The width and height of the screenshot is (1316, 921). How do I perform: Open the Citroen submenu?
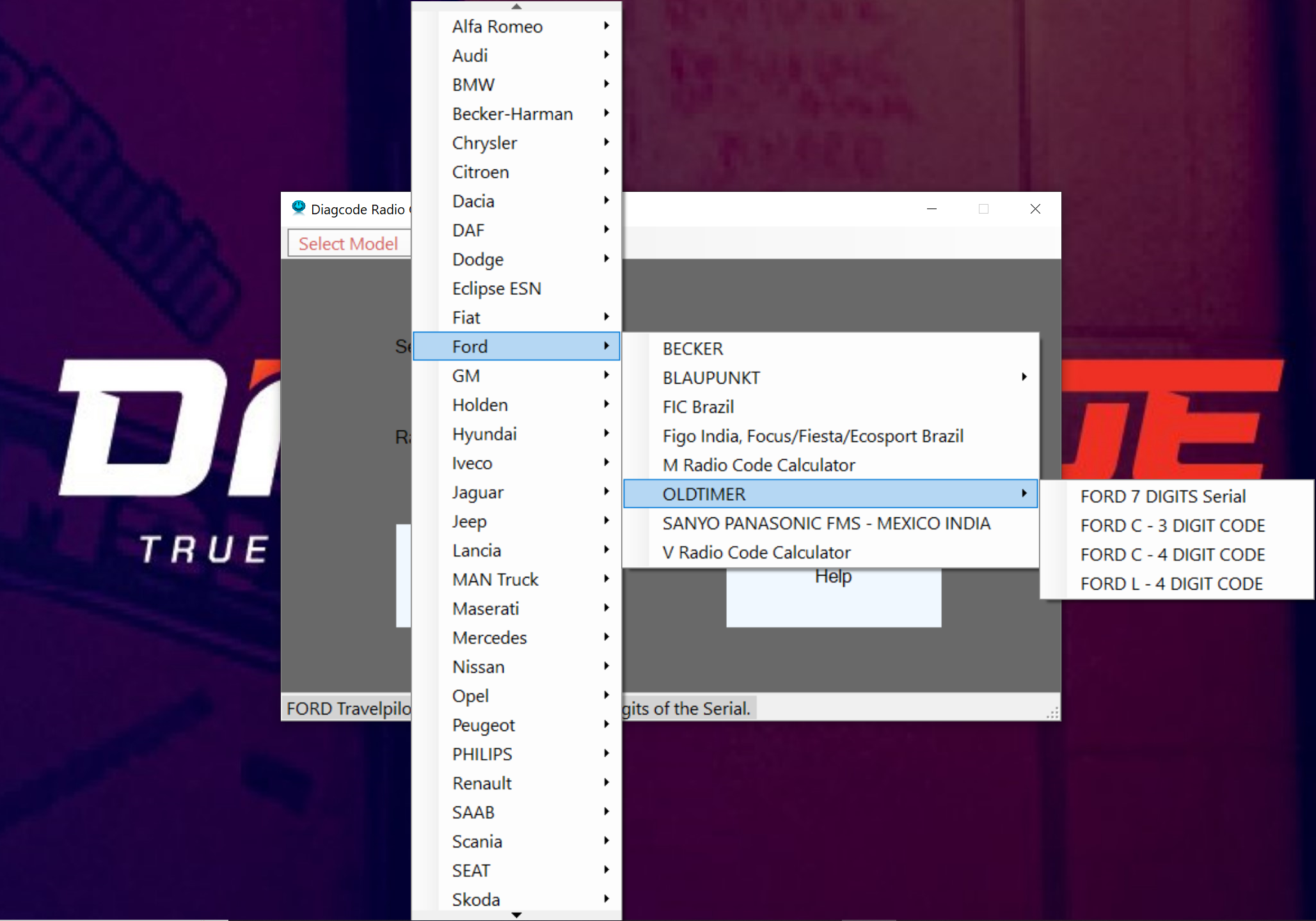[x=516, y=172]
